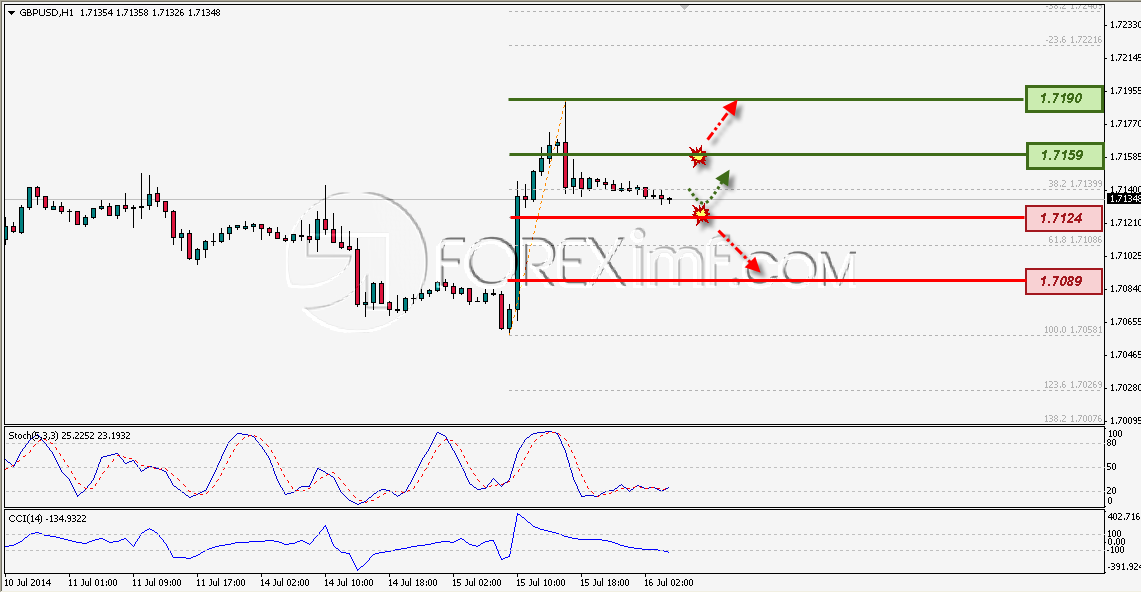Screen dimensions: 1141x593
Task: Select the CCI(14) indicator label
Action: 47,519
